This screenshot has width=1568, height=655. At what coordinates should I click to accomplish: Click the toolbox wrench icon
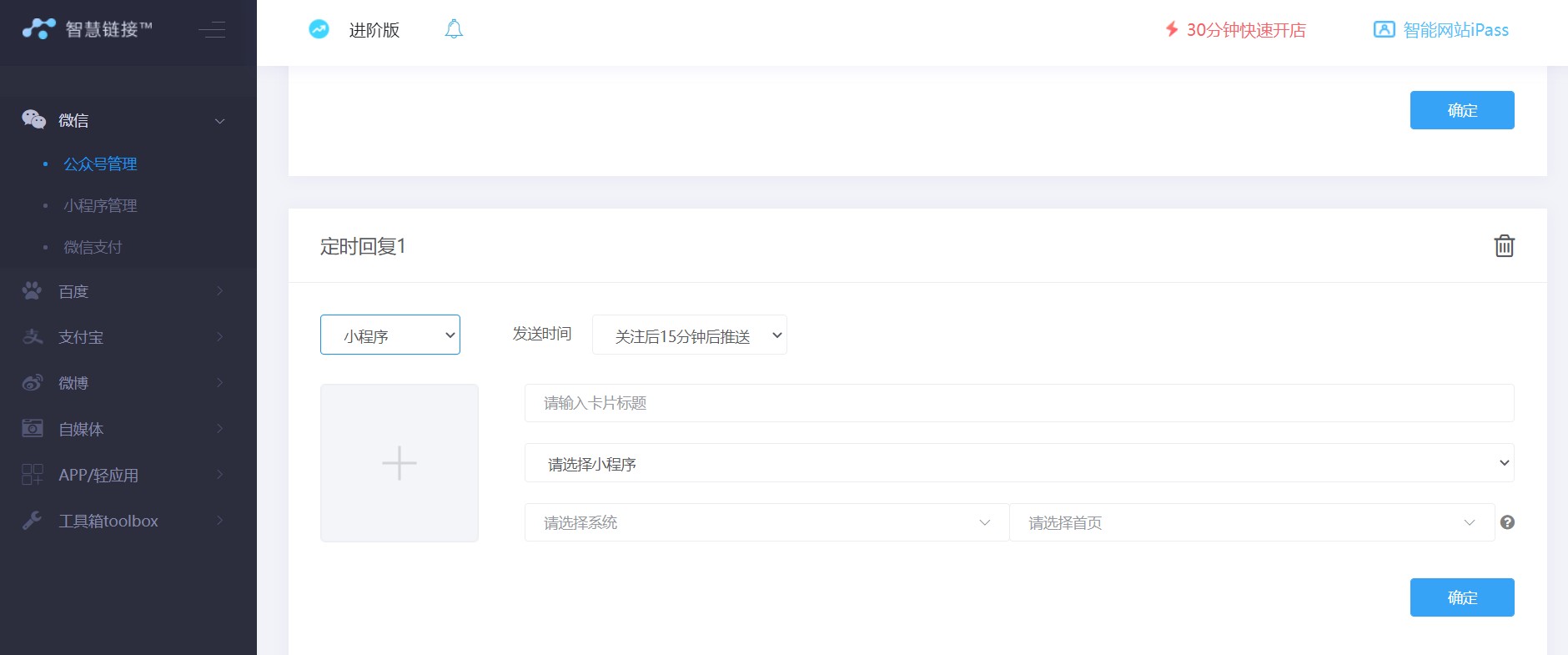point(33,520)
